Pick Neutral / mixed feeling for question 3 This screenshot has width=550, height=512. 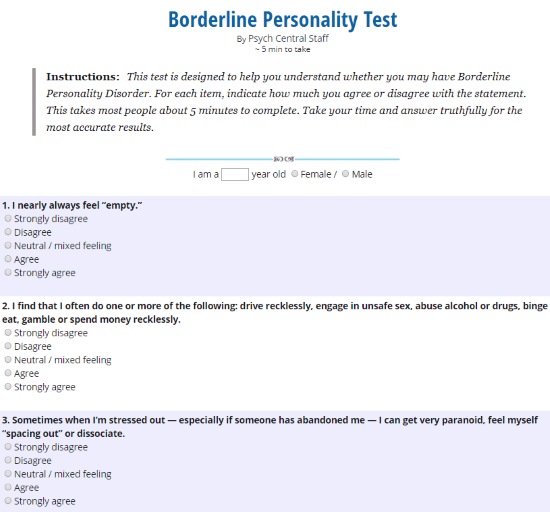point(8,474)
